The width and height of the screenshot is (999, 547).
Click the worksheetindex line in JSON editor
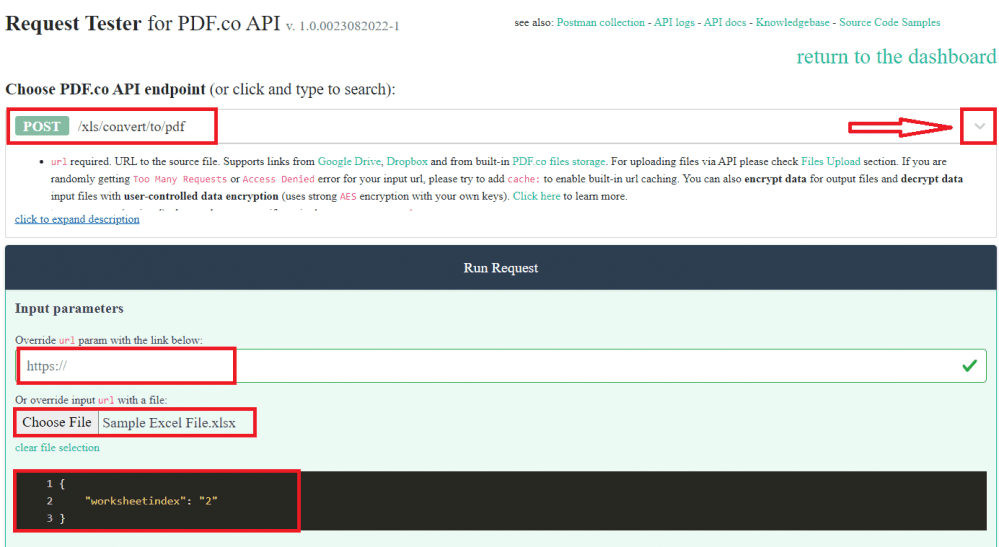(x=151, y=500)
